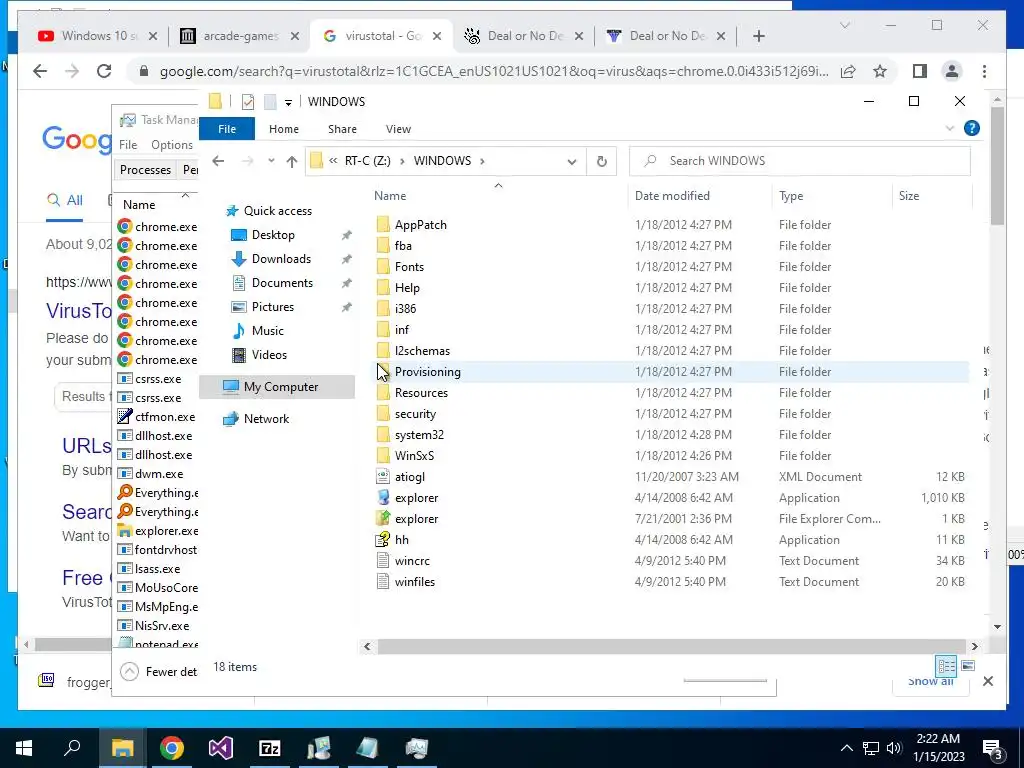Open the Share ribbon tab
The width and height of the screenshot is (1024, 768).
[x=342, y=129]
